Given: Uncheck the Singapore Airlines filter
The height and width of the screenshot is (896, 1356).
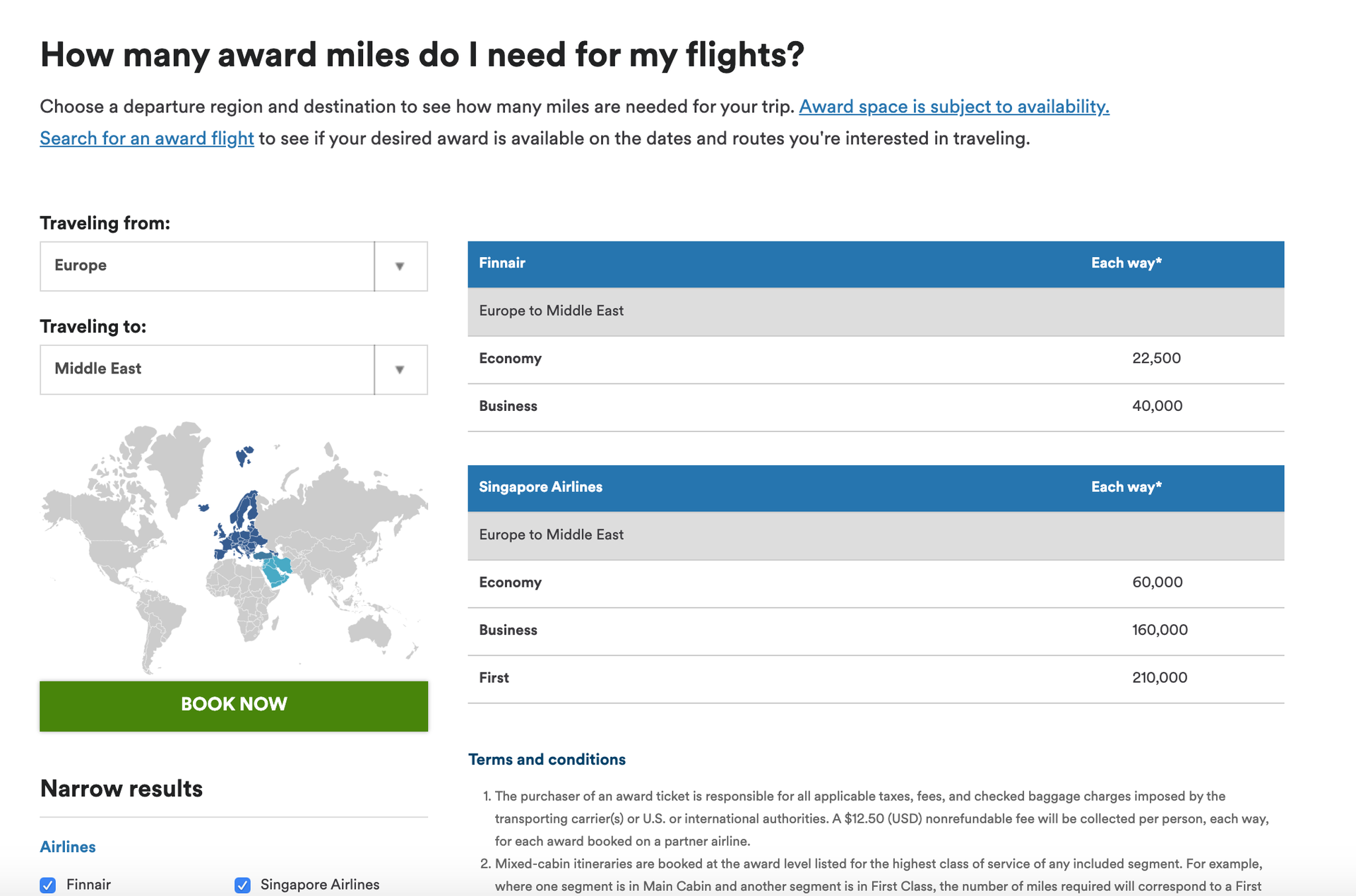Looking at the screenshot, I should (x=244, y=884).
